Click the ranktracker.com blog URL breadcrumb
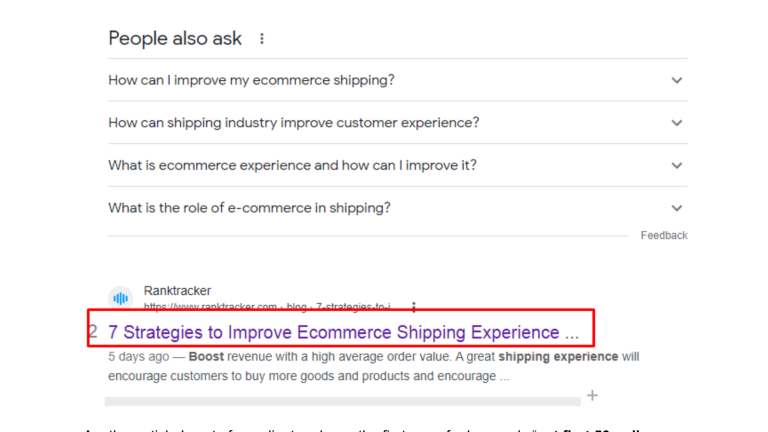This screenshot has height=432, width=768. point(267,307)
